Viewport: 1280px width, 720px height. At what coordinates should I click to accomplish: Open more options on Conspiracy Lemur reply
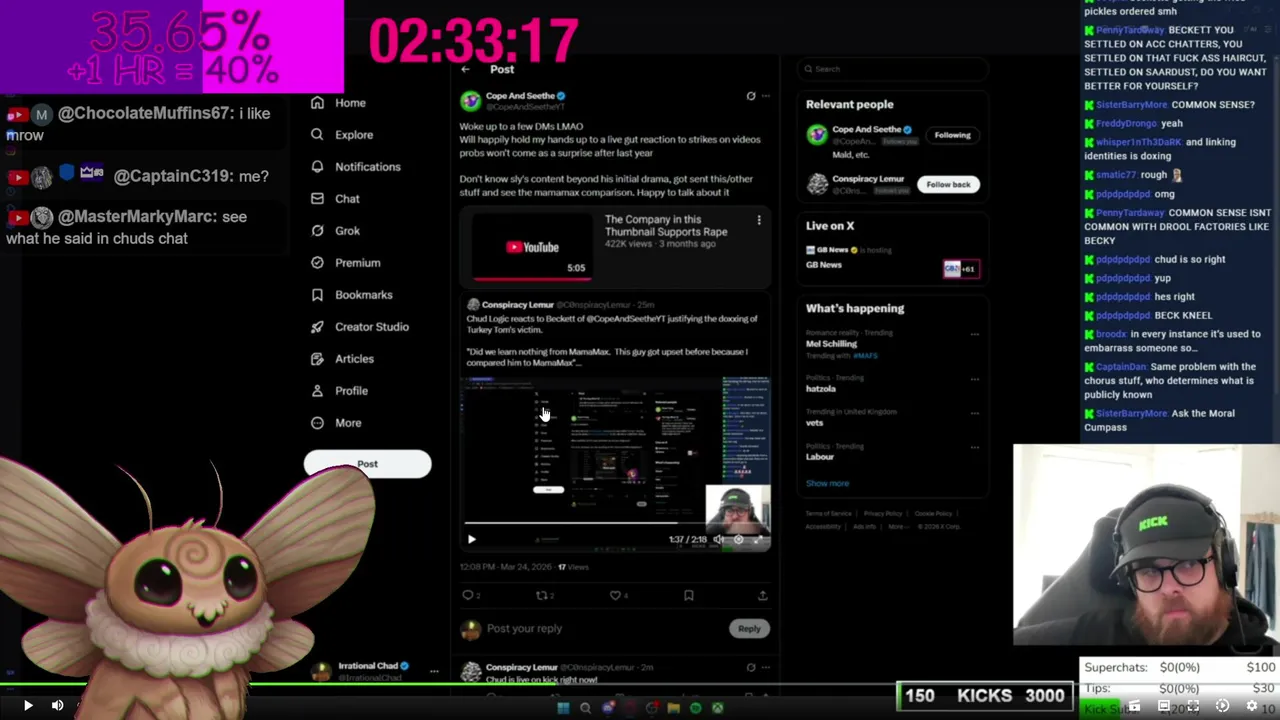766,667
